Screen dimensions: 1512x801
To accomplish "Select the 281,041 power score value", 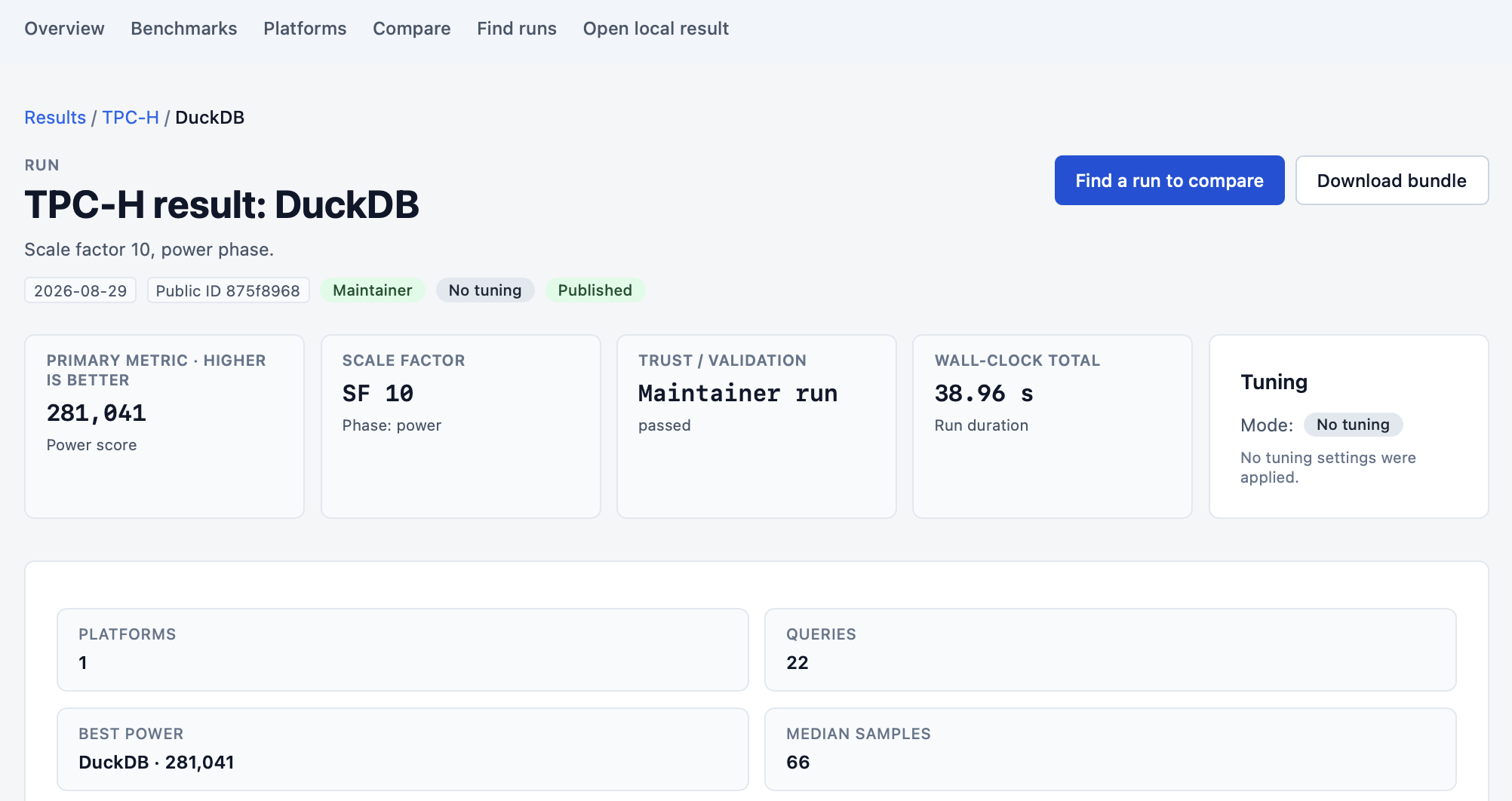I will pyautogui.click(x=97, y=413).
